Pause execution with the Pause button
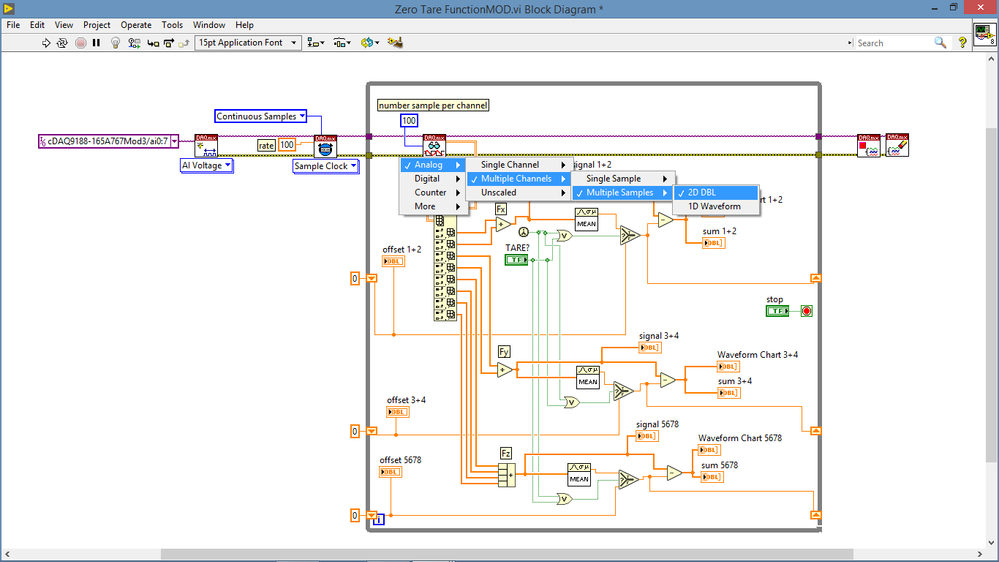 coord(96,43)
